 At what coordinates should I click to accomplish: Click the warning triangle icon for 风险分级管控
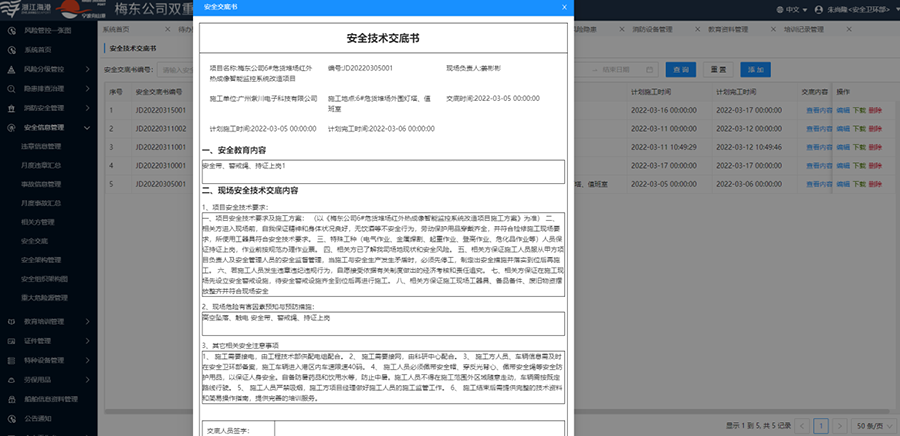(11, 69)
